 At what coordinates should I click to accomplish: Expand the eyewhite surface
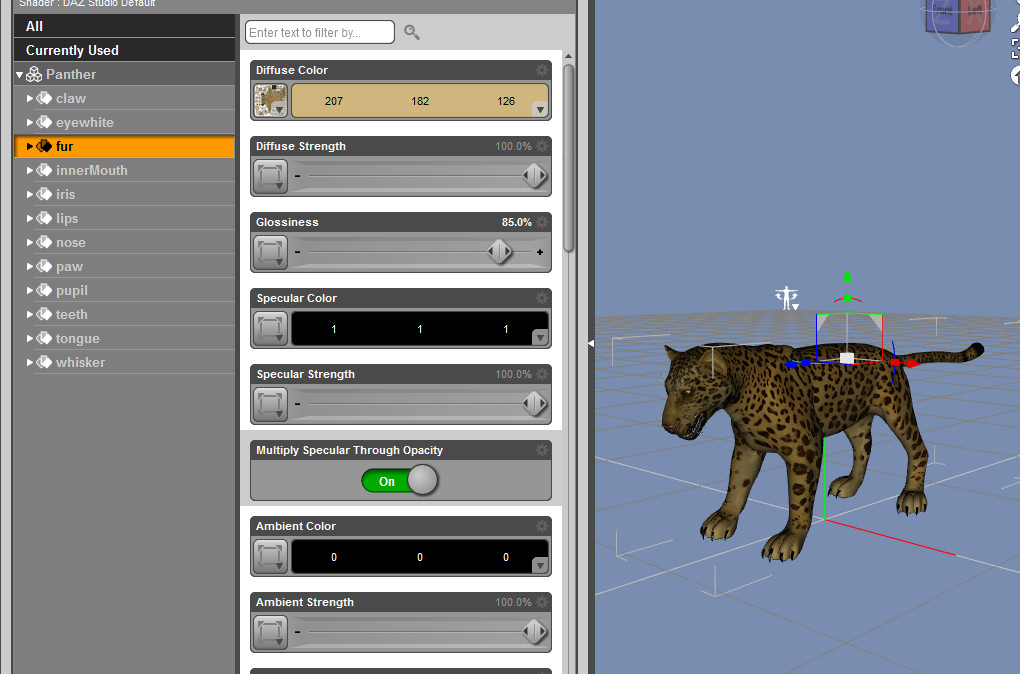[x=29, y=122]
